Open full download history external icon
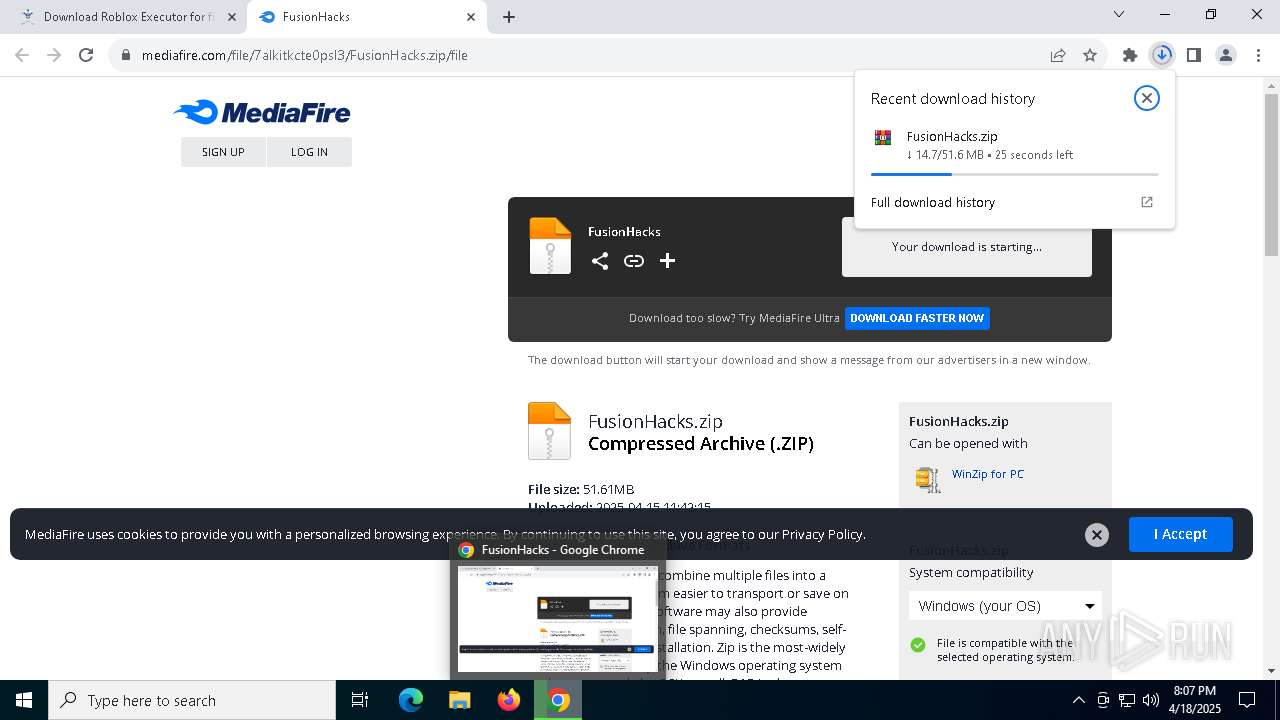This screenshot has height=720, width=1280. pos(1147,202)
